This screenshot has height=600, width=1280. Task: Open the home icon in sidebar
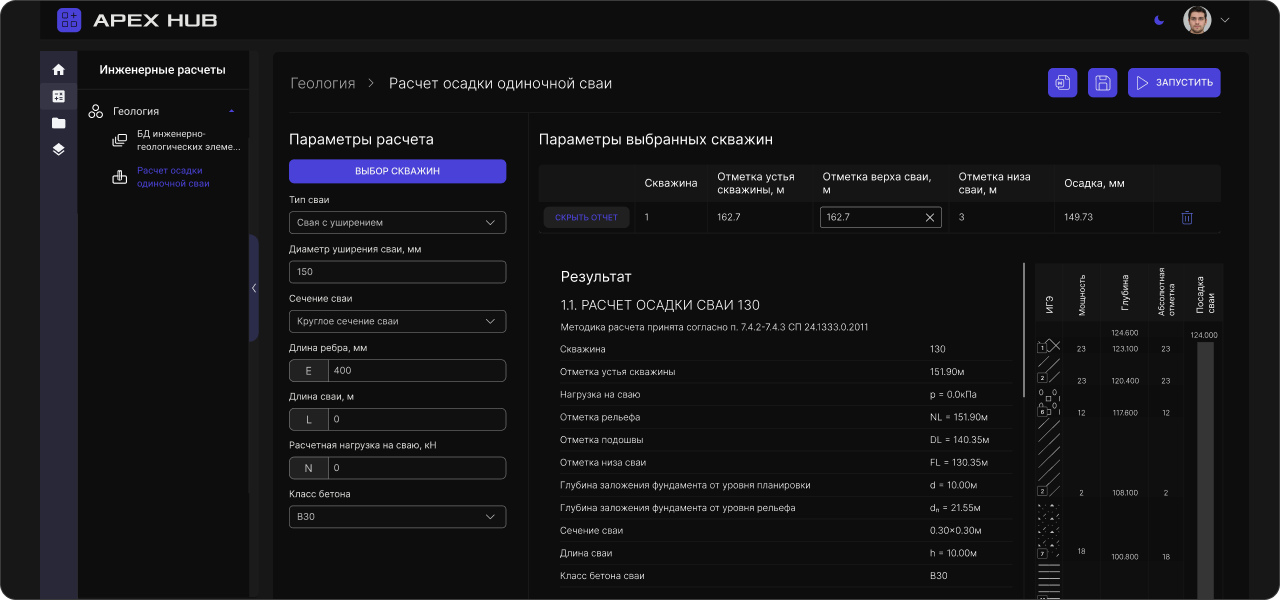coord(58,70)
